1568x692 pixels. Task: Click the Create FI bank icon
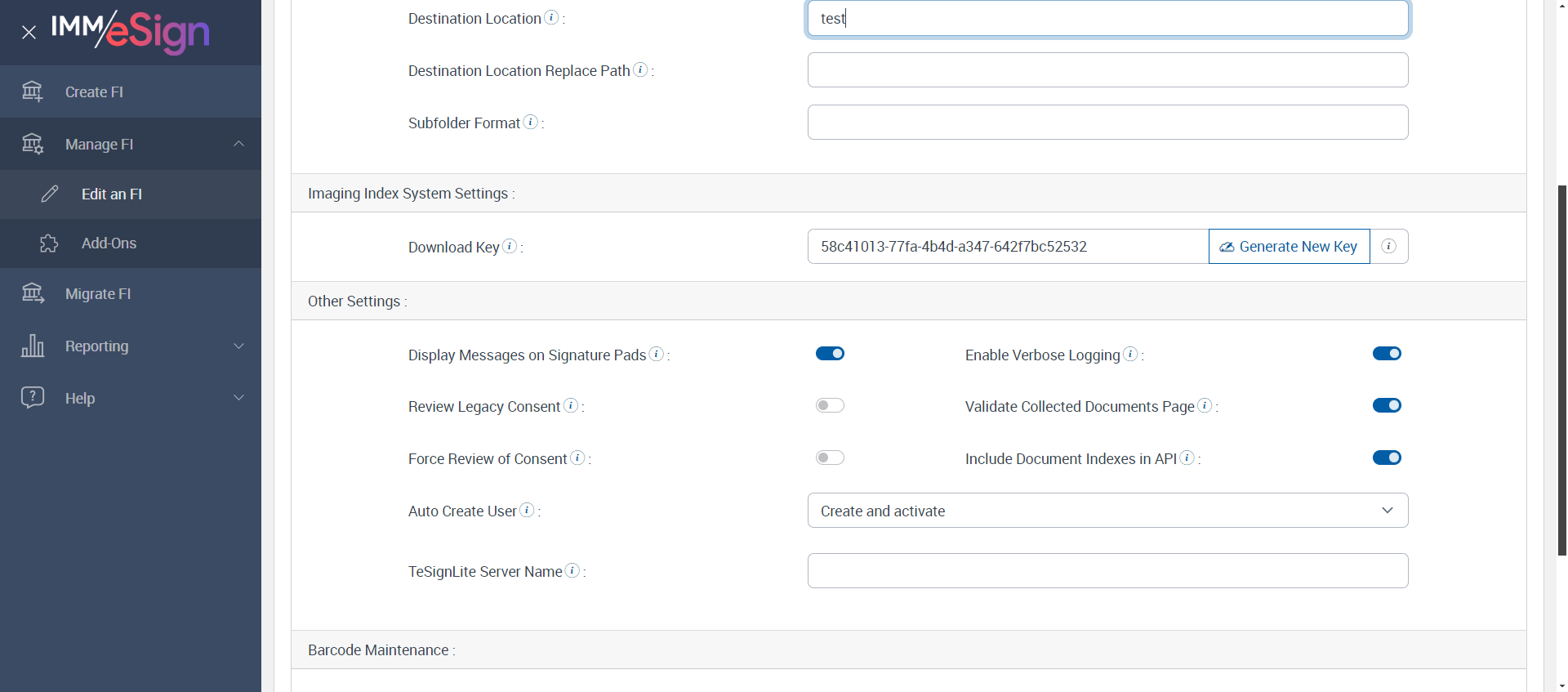point(33,92)
